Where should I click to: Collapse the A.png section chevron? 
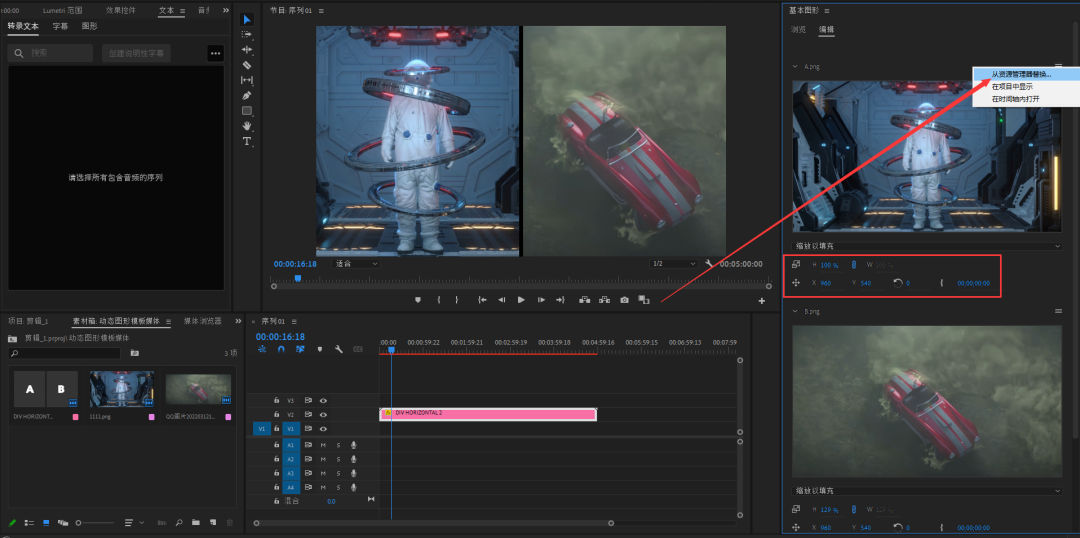[x=796, y=67]
